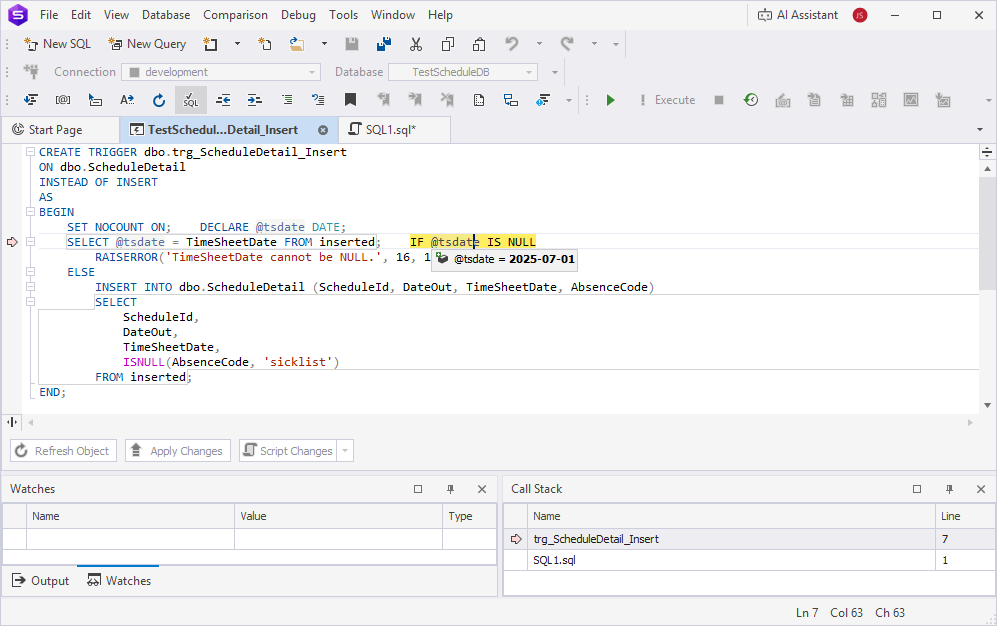Collapse the BEGIN block in editor
Viewport: 997px width, 626px height.
point(30,212)
